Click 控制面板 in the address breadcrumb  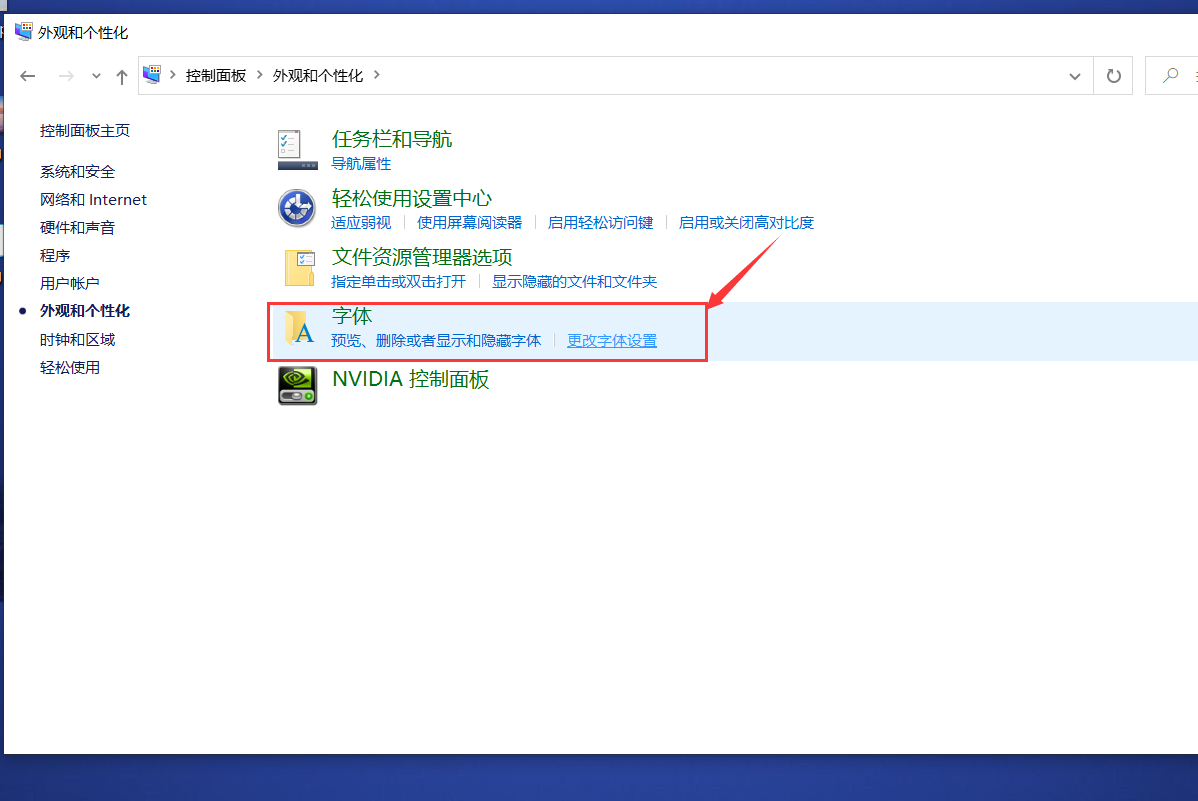tap(215, 76)
